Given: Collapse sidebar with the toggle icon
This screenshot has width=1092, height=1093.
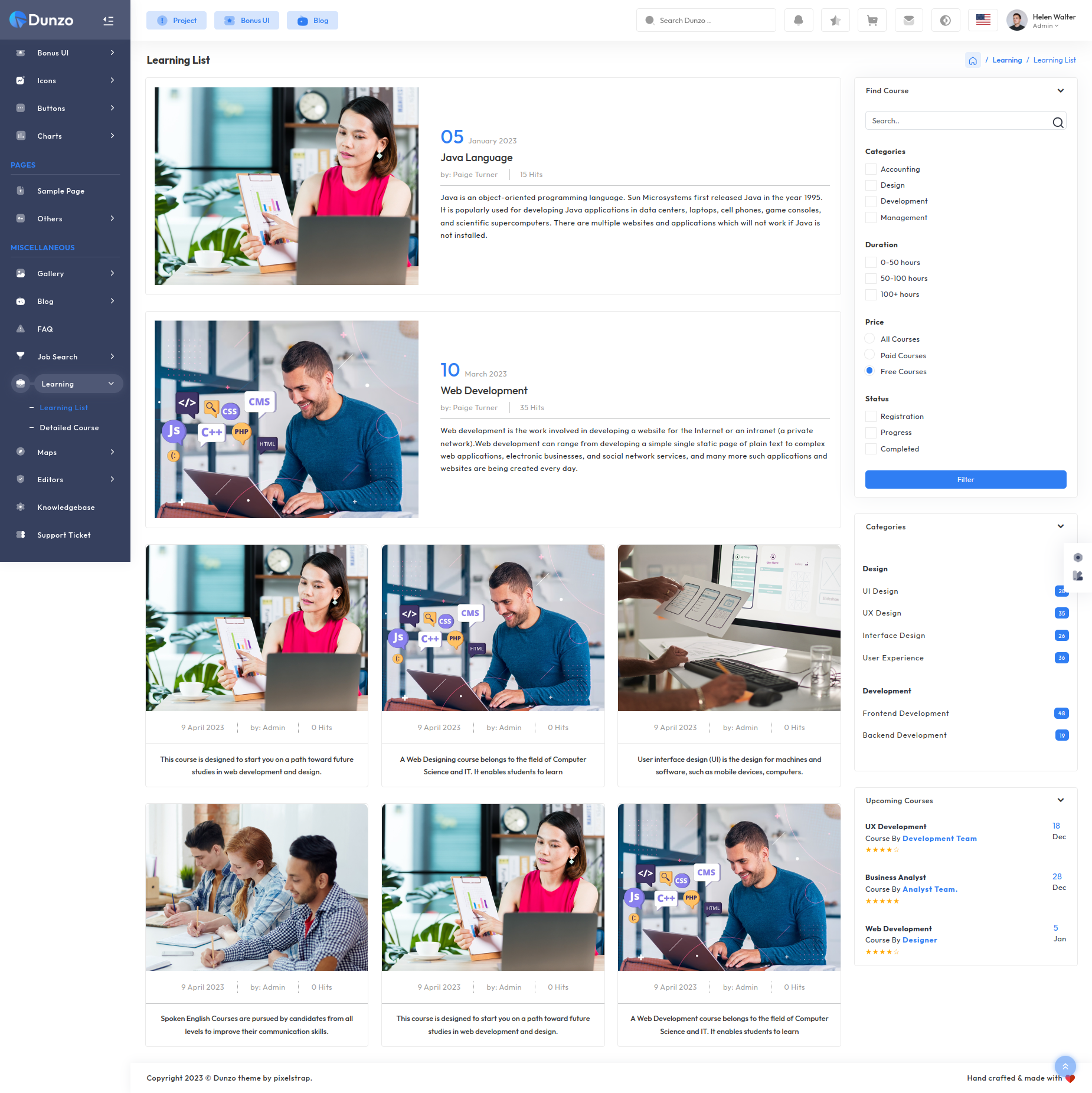Looking at the screenshot, I should pos(108,21).
